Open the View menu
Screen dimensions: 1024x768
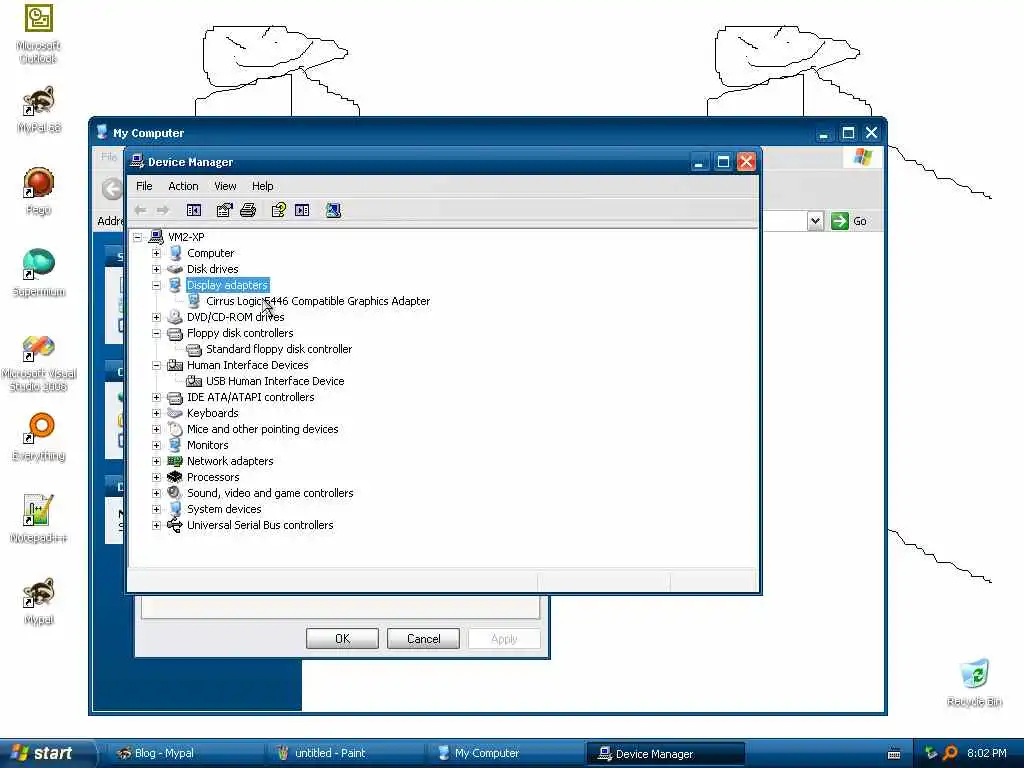tap(225, 186)
